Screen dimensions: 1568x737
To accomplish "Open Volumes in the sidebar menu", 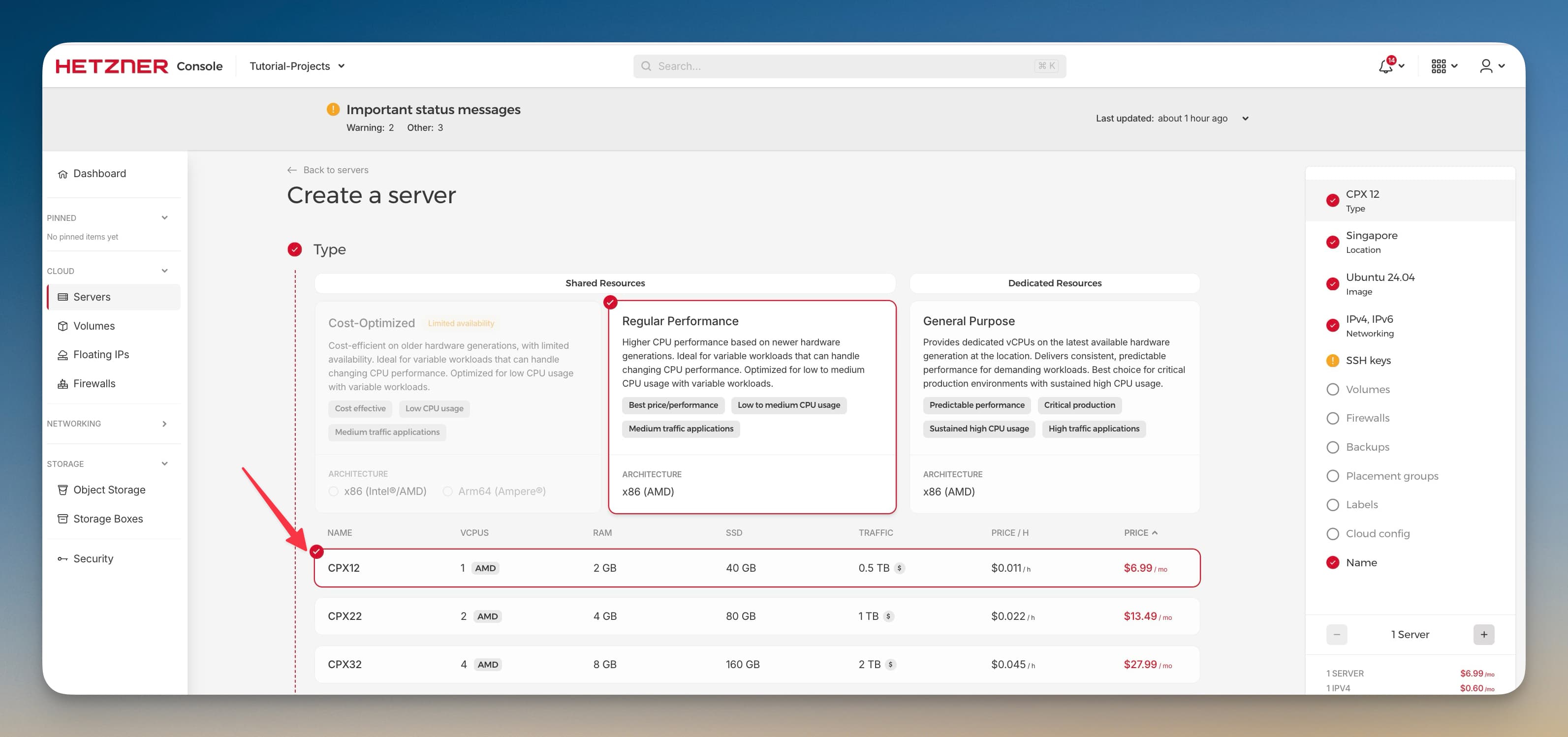I will coord(94,326).
